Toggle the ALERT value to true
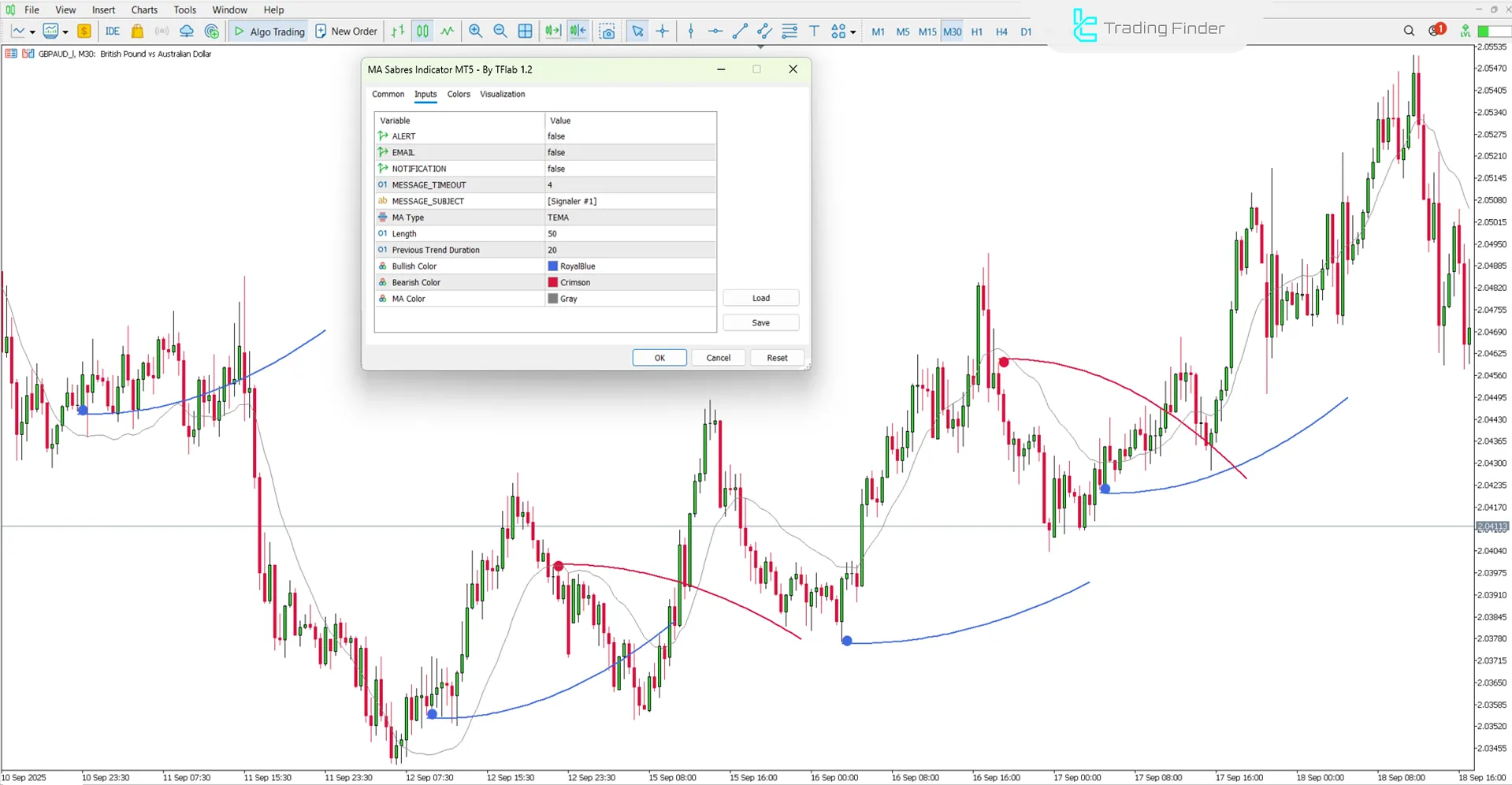Image resolution: width=1512 pixels, height=785 pixels. (x=630, y=136)
